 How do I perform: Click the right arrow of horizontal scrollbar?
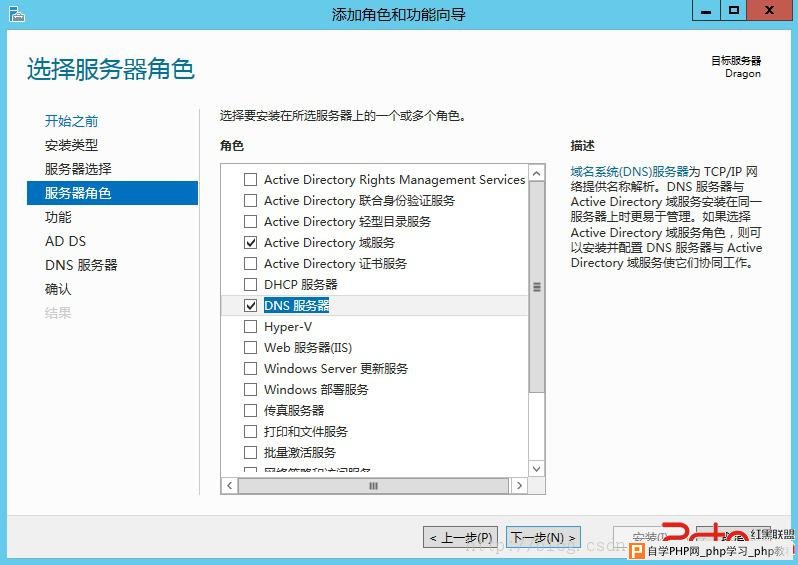(519, 486)
